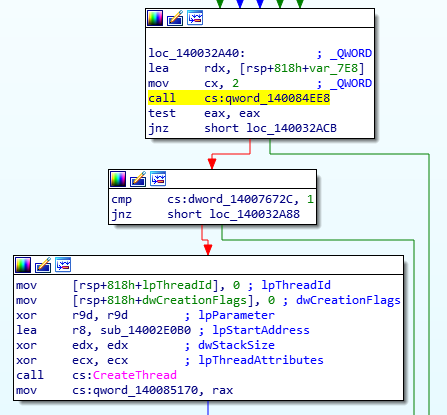Click group nodes icon in CreateThread block
Image resolution: width=447 pixels, height=415 pixels.
click(x=63, y=265)
